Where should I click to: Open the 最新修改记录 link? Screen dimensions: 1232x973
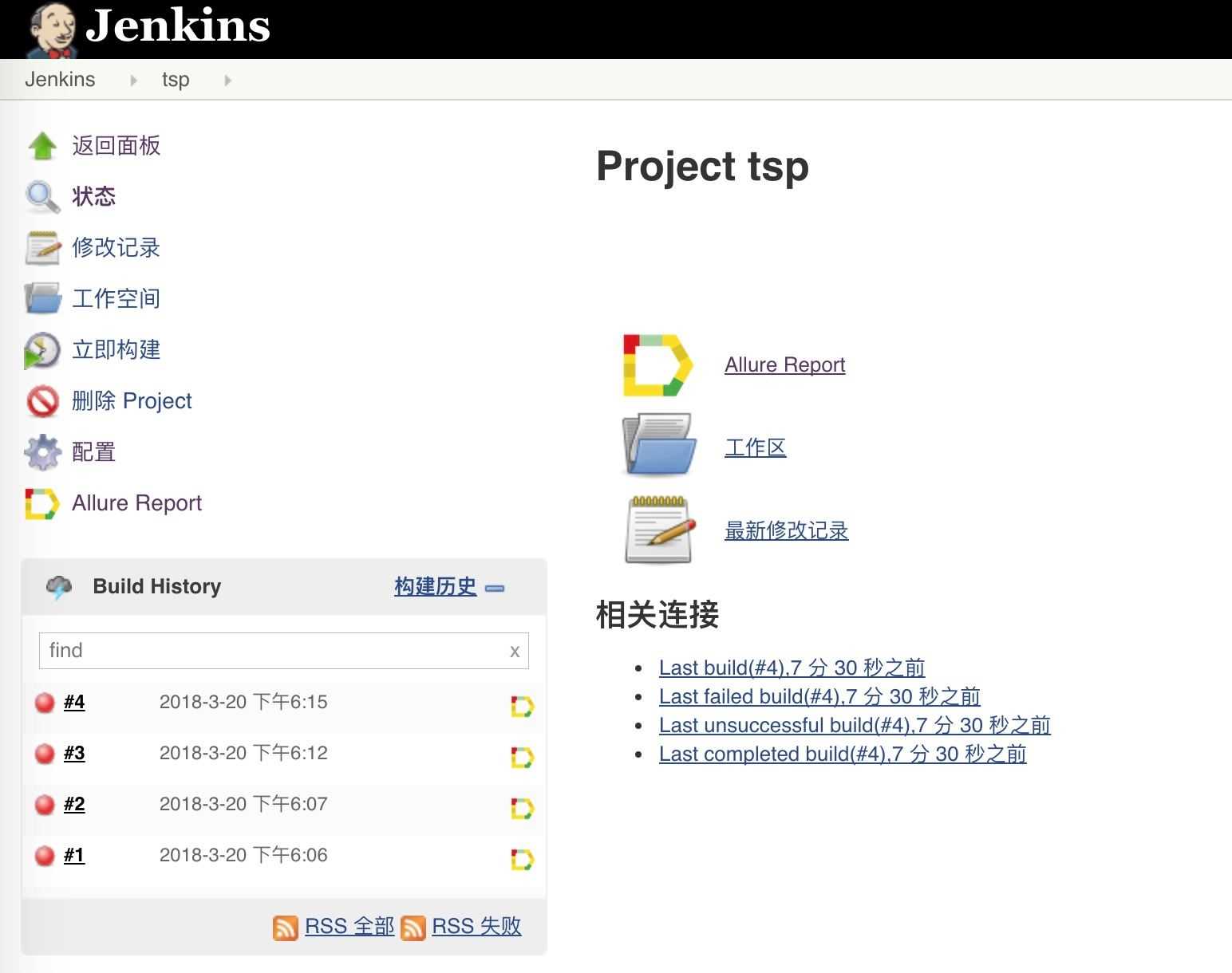(x=787, y=530)
